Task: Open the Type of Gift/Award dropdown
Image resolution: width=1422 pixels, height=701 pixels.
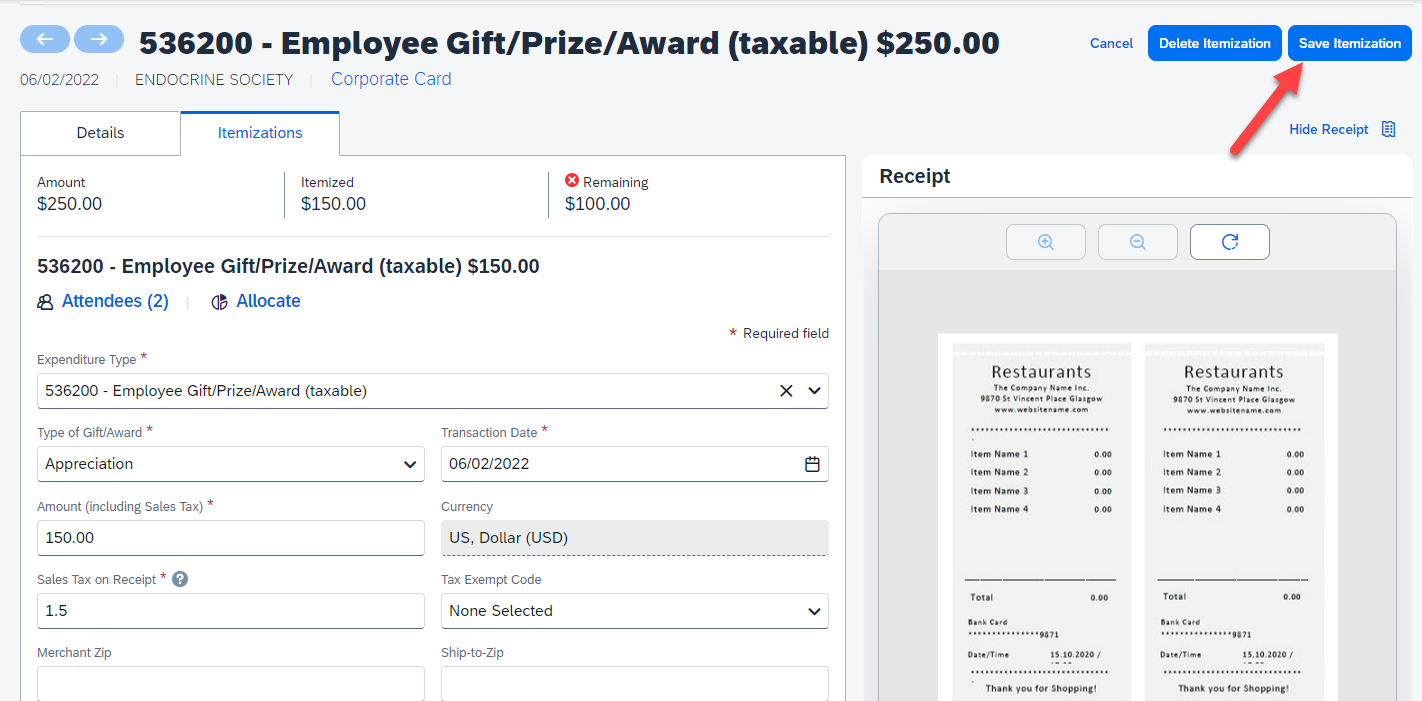Action: pos(409,463)
